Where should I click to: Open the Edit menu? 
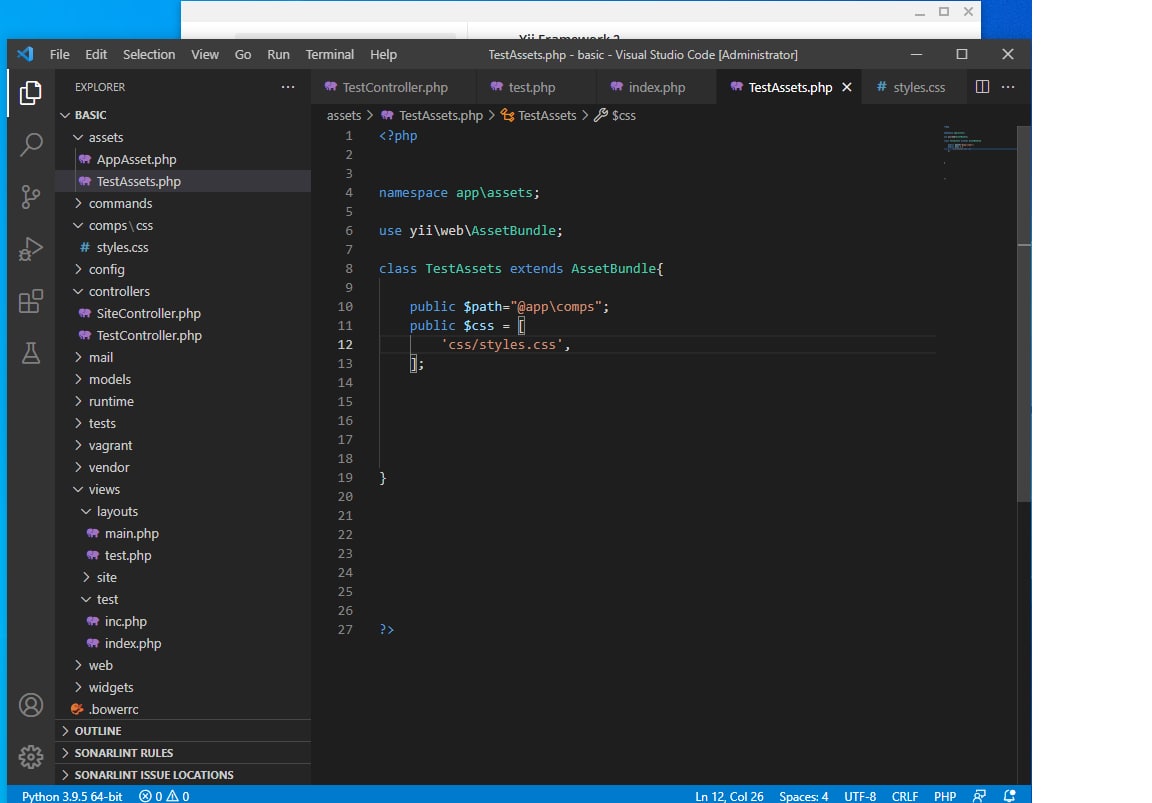pyautogui.click(x=96, y=54)
